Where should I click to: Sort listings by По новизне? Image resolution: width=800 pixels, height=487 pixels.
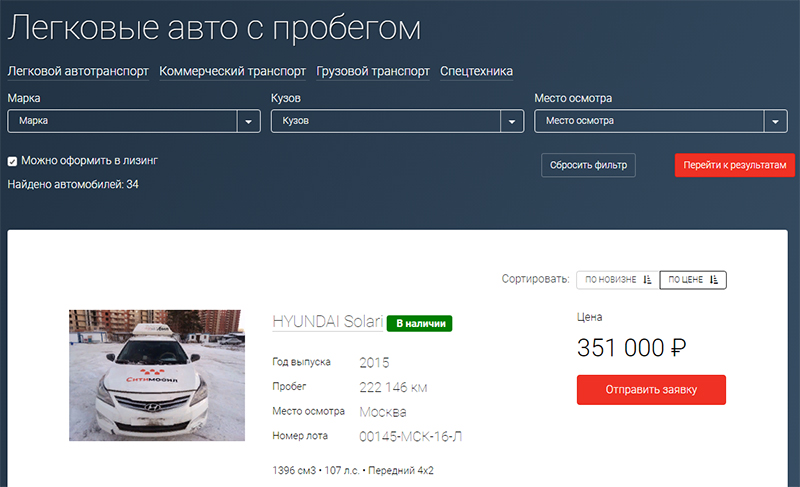tap(617, 280)
